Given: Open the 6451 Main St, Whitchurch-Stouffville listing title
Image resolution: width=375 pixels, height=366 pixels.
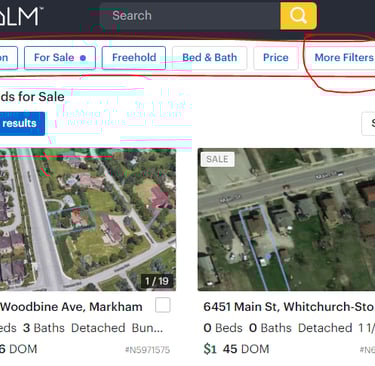Looking at the screenshot, I should click(289, 307).
